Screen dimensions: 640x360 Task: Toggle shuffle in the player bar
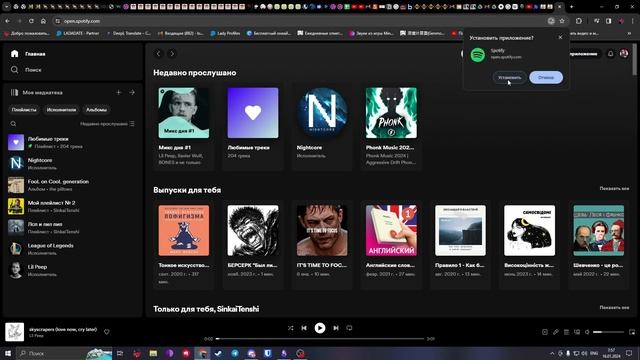pos(290,328)
